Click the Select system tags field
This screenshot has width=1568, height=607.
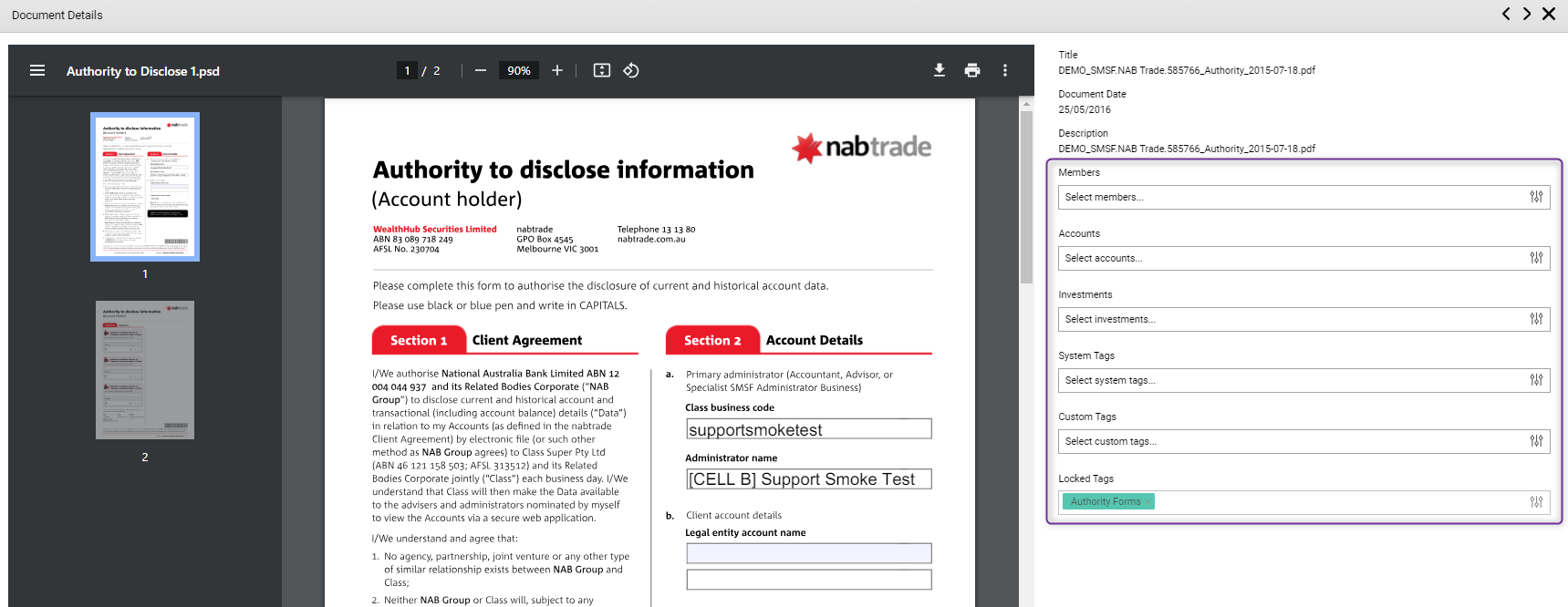click(1303, 380)
